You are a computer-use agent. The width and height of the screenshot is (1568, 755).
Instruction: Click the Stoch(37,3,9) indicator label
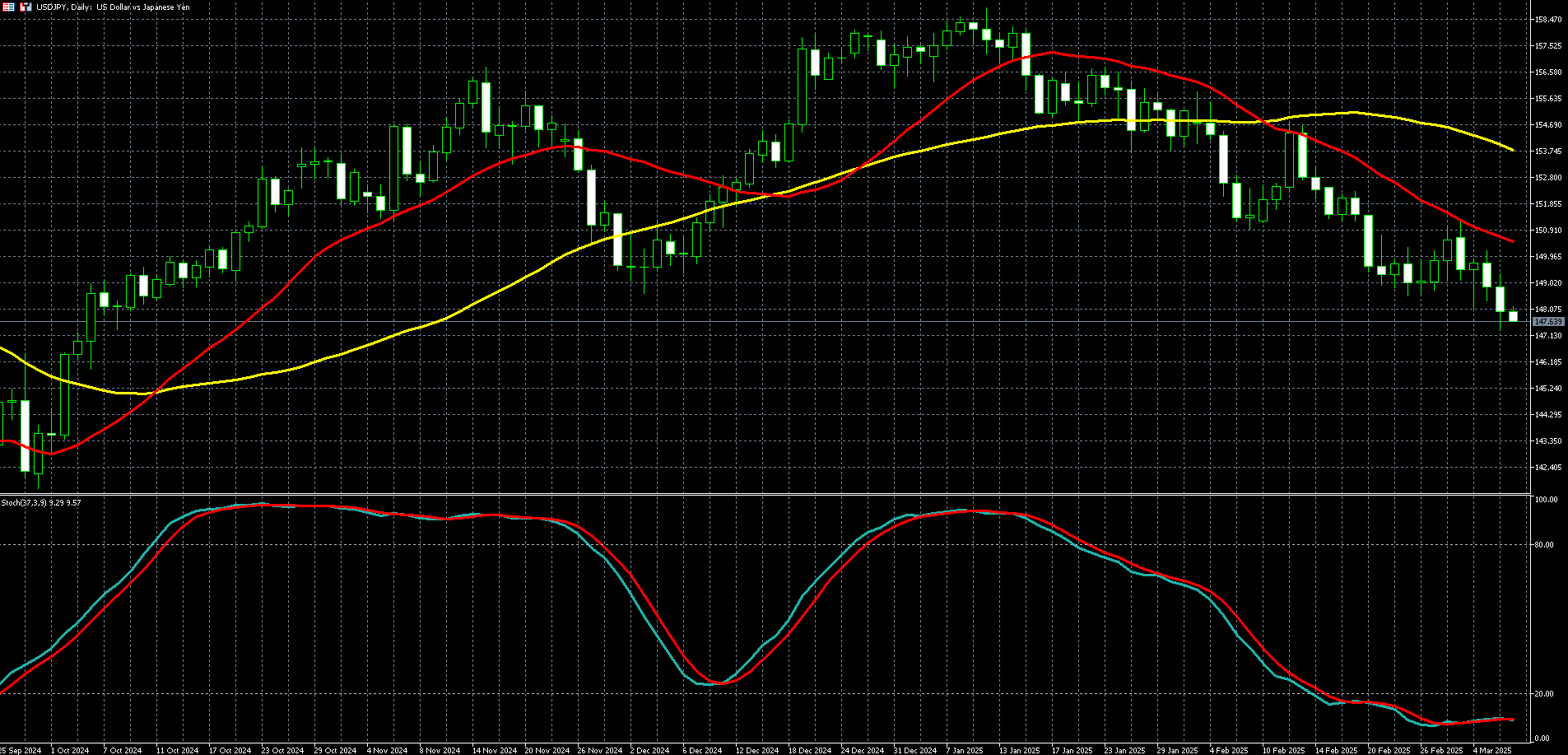(x=41, y=502)
